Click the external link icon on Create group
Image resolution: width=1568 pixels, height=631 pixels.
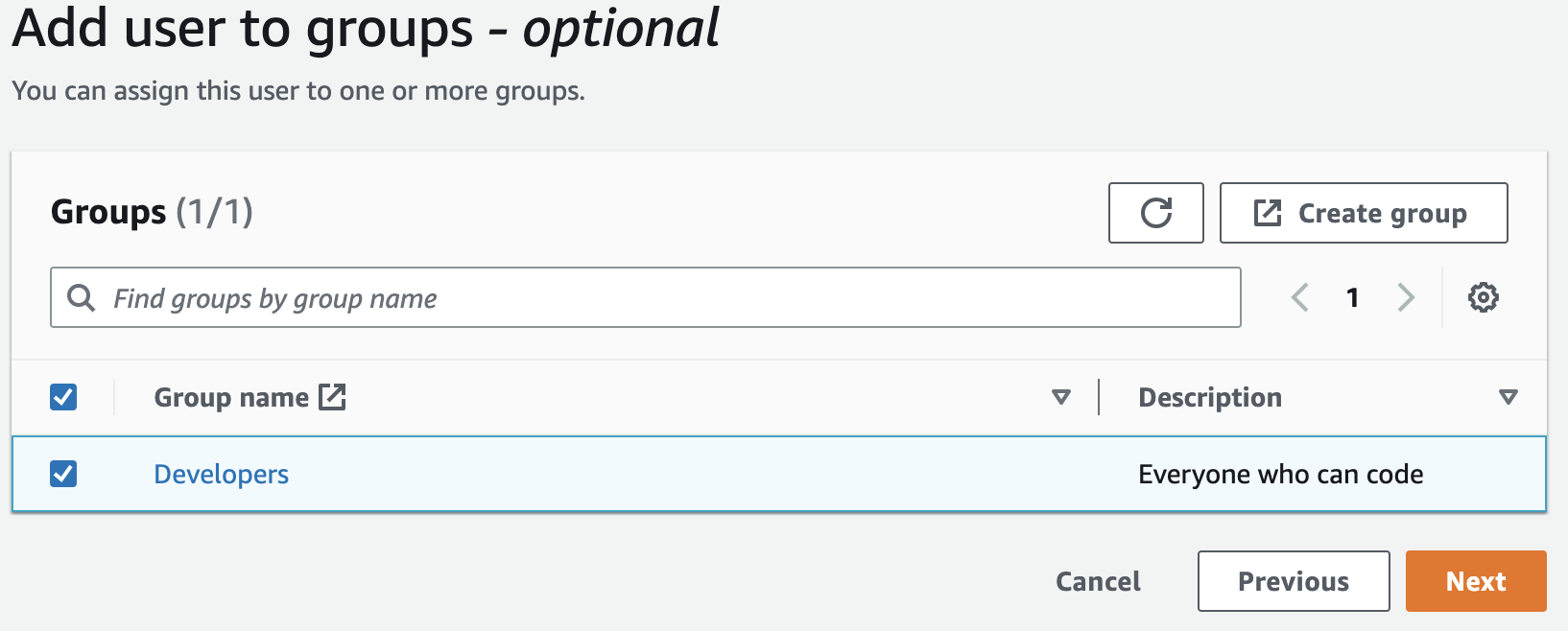coord(1268,213)
